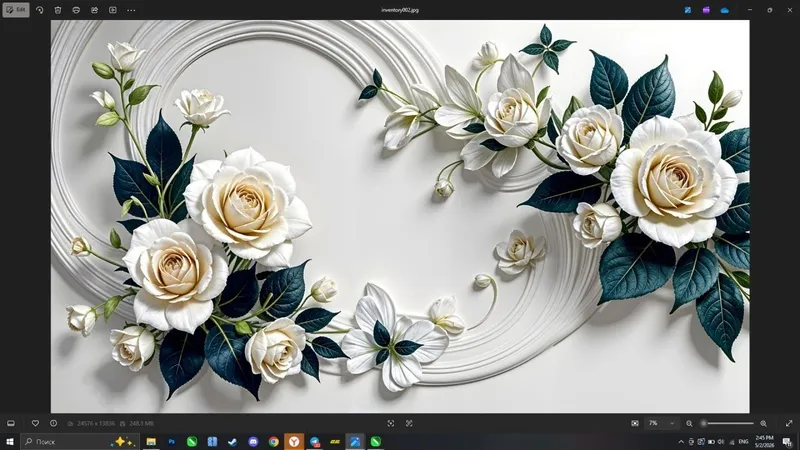Click the zoom in magnifier icon
Image resolution: width=800 pixels, height=450 pixels.
pyautogui.click(x=763, y=423)
